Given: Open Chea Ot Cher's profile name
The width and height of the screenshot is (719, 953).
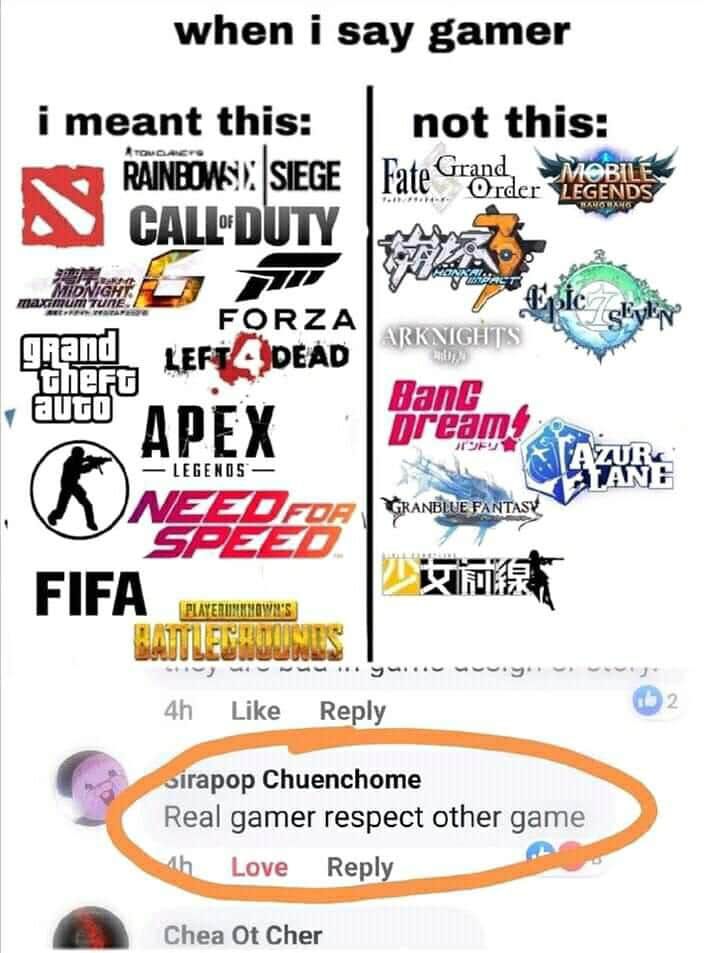Looking at the screenshot, I should (x=242, y=935).
